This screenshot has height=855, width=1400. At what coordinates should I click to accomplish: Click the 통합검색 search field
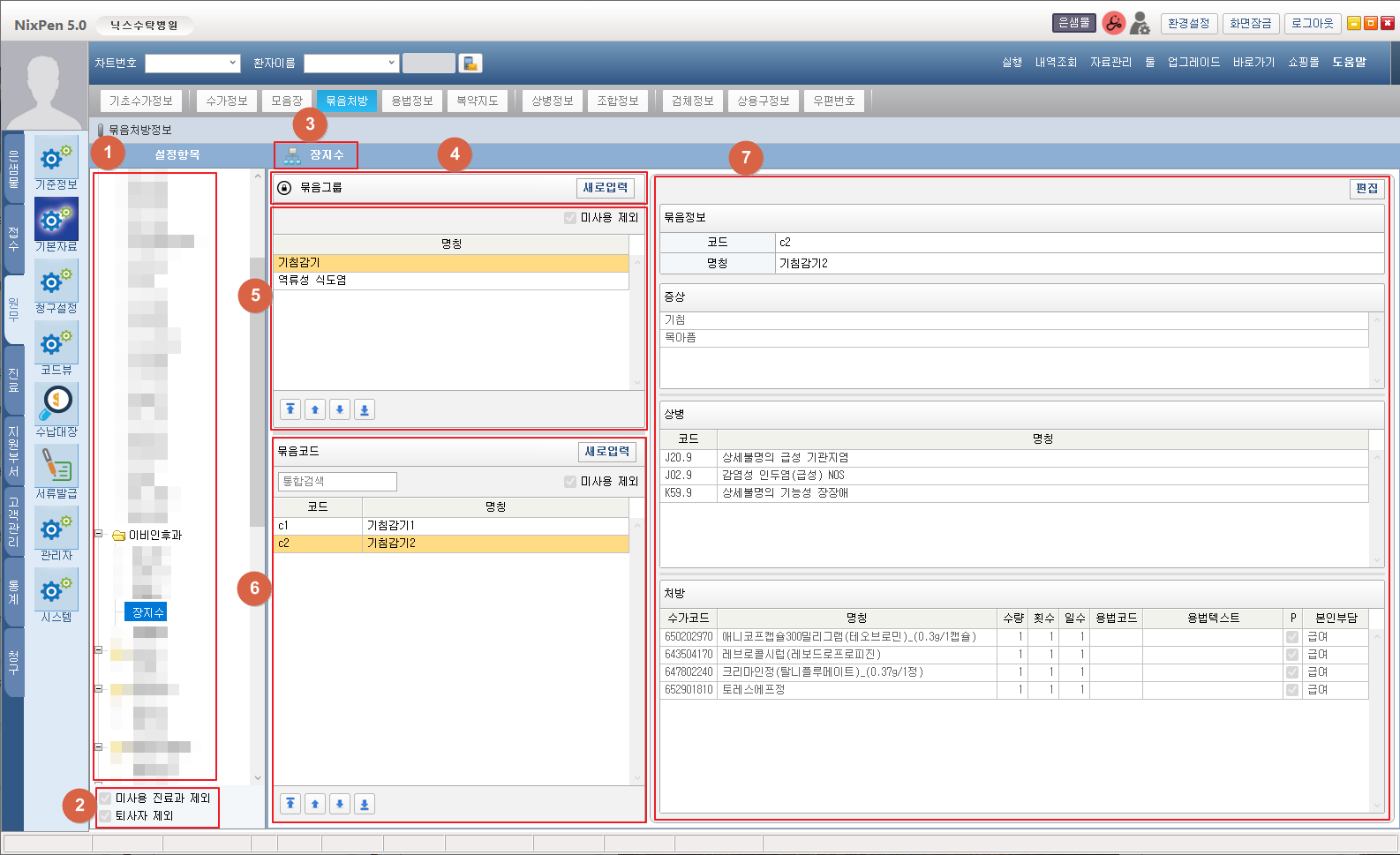(x=337, y=482)
